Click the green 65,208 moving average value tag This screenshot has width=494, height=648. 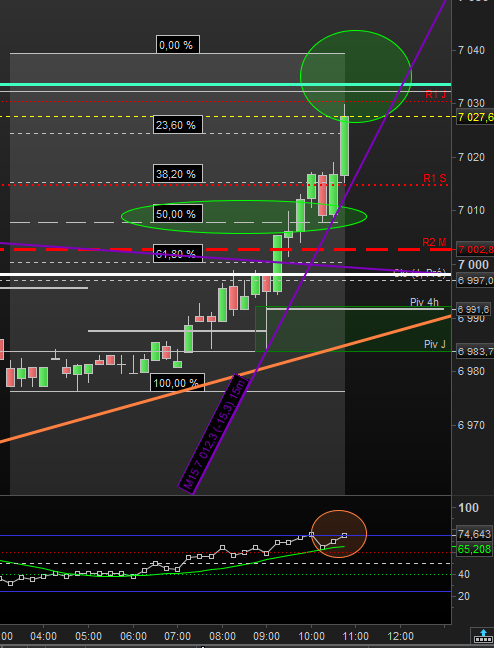coord(474,549)
